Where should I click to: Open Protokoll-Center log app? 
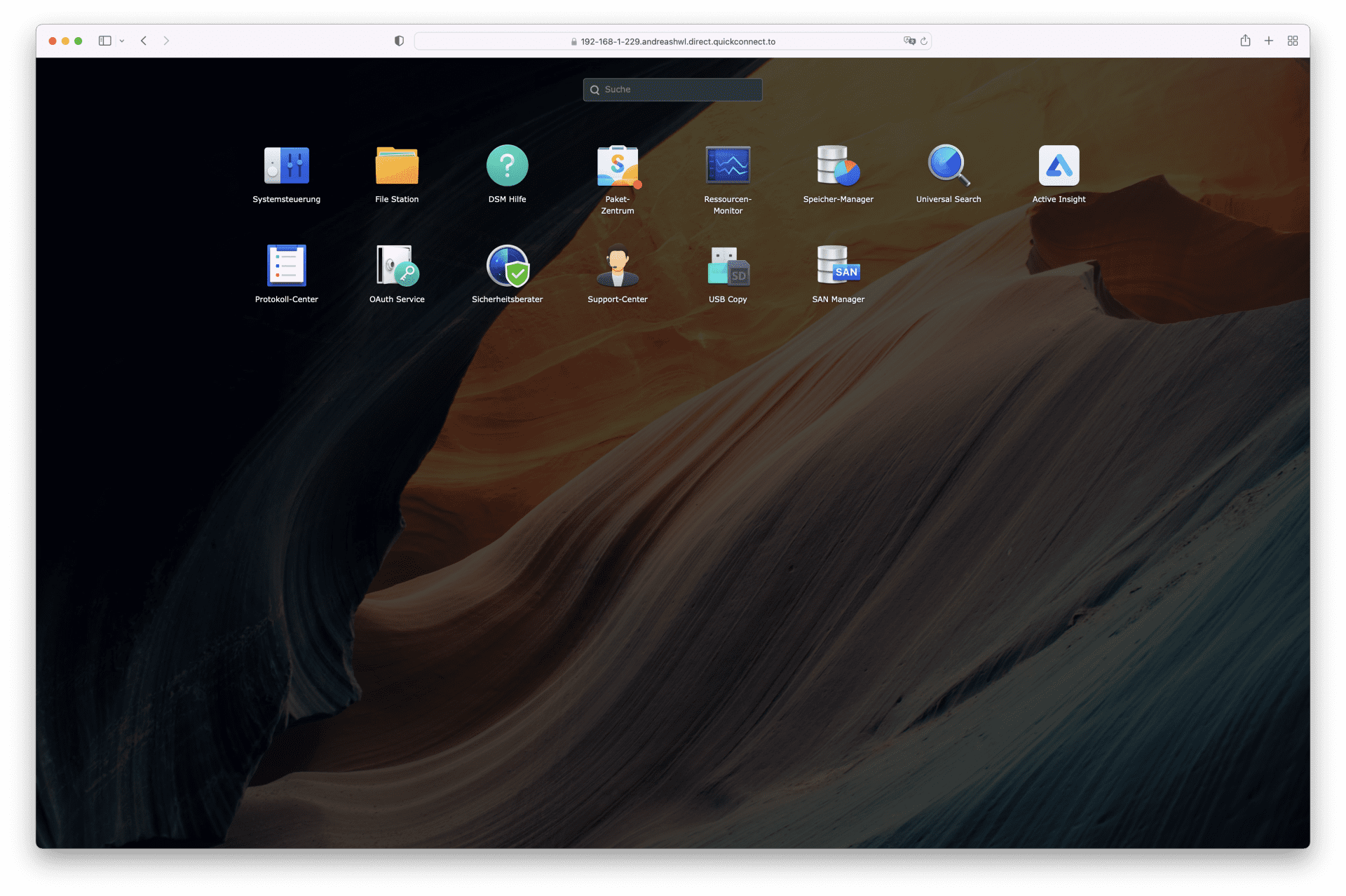pyautogui.click(x=286, y=266)
